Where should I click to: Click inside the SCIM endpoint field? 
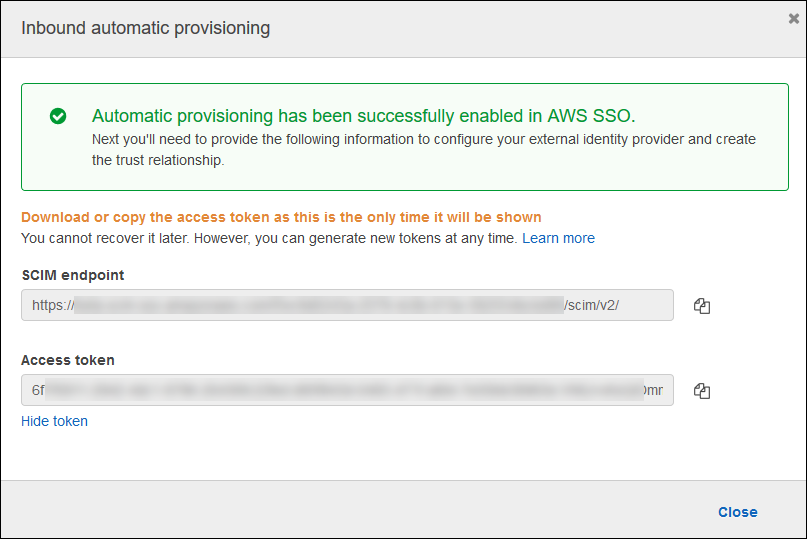tap(347, 305)
